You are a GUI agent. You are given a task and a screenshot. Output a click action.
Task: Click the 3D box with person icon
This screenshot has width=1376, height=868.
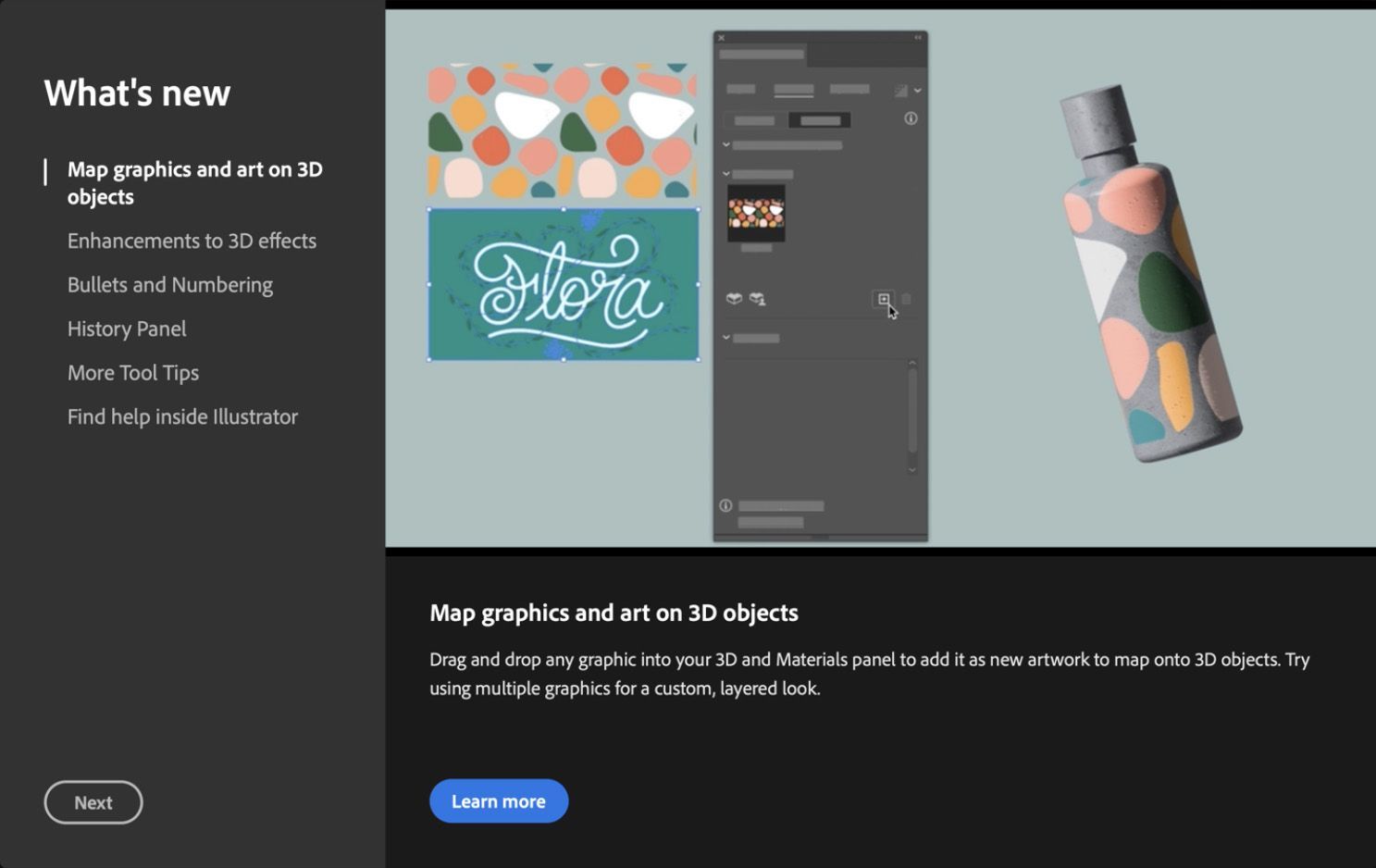pyautogui.click(x=757, y=298)
